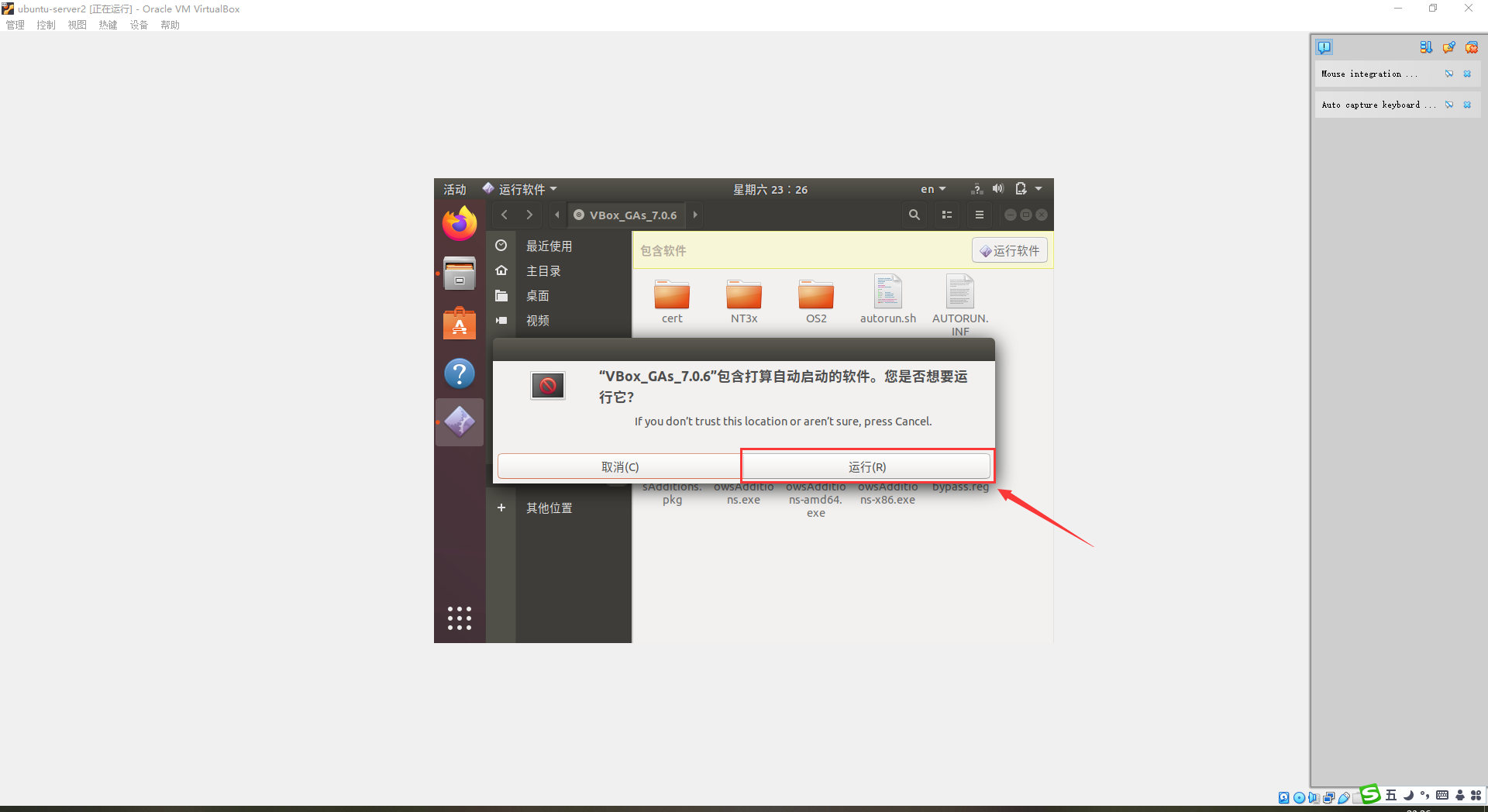Go forward in the file manager
The height and width of the screenshot is (812, 1488).
[529, 215]
